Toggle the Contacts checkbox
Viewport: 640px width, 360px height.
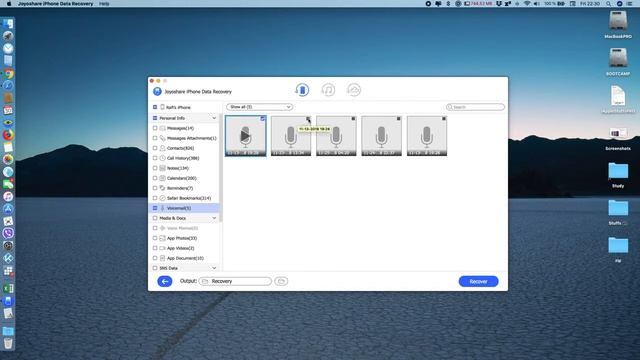point(155,148)
